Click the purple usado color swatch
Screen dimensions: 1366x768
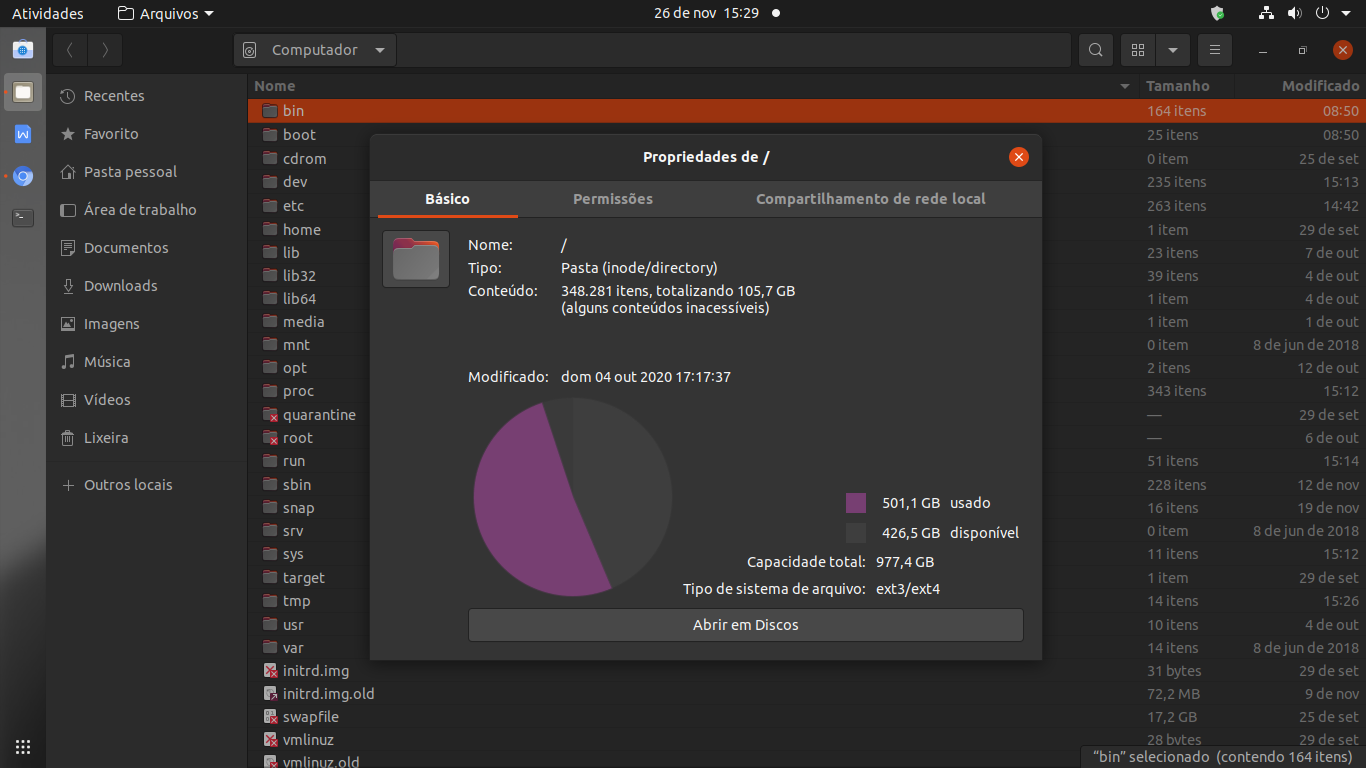click(855, 503)
